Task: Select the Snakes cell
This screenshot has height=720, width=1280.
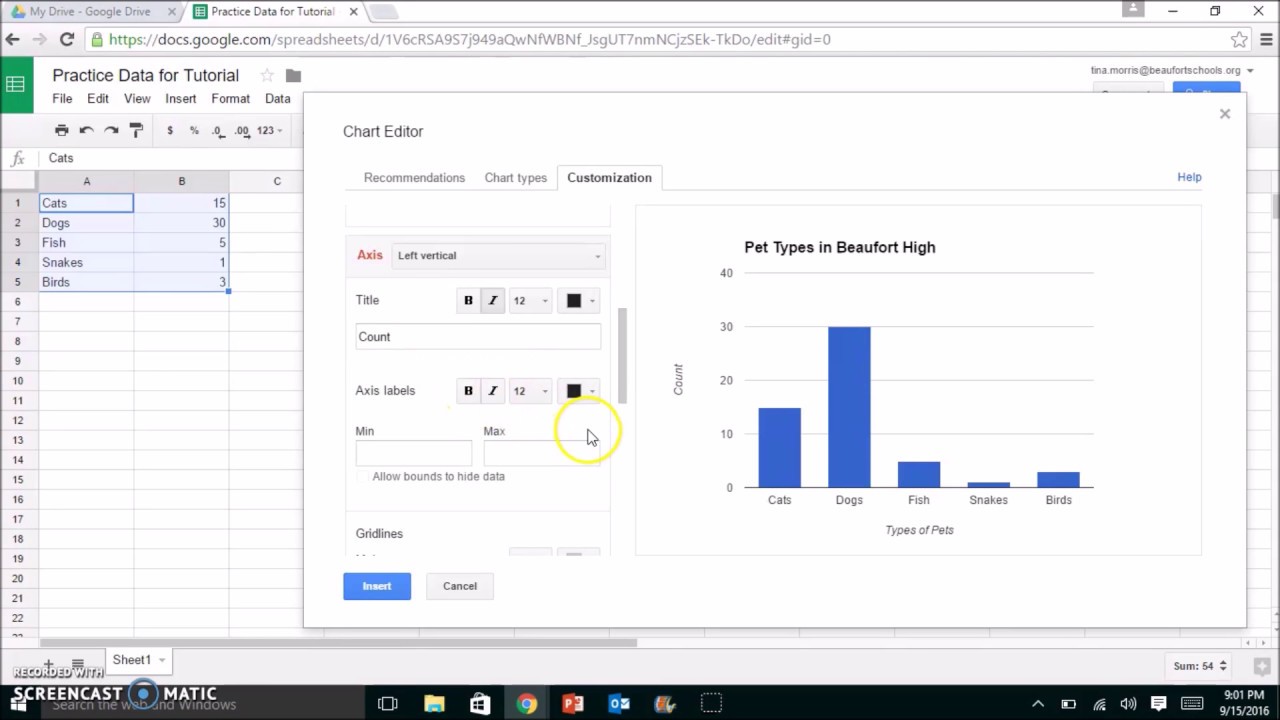Action: pos(86,263)
